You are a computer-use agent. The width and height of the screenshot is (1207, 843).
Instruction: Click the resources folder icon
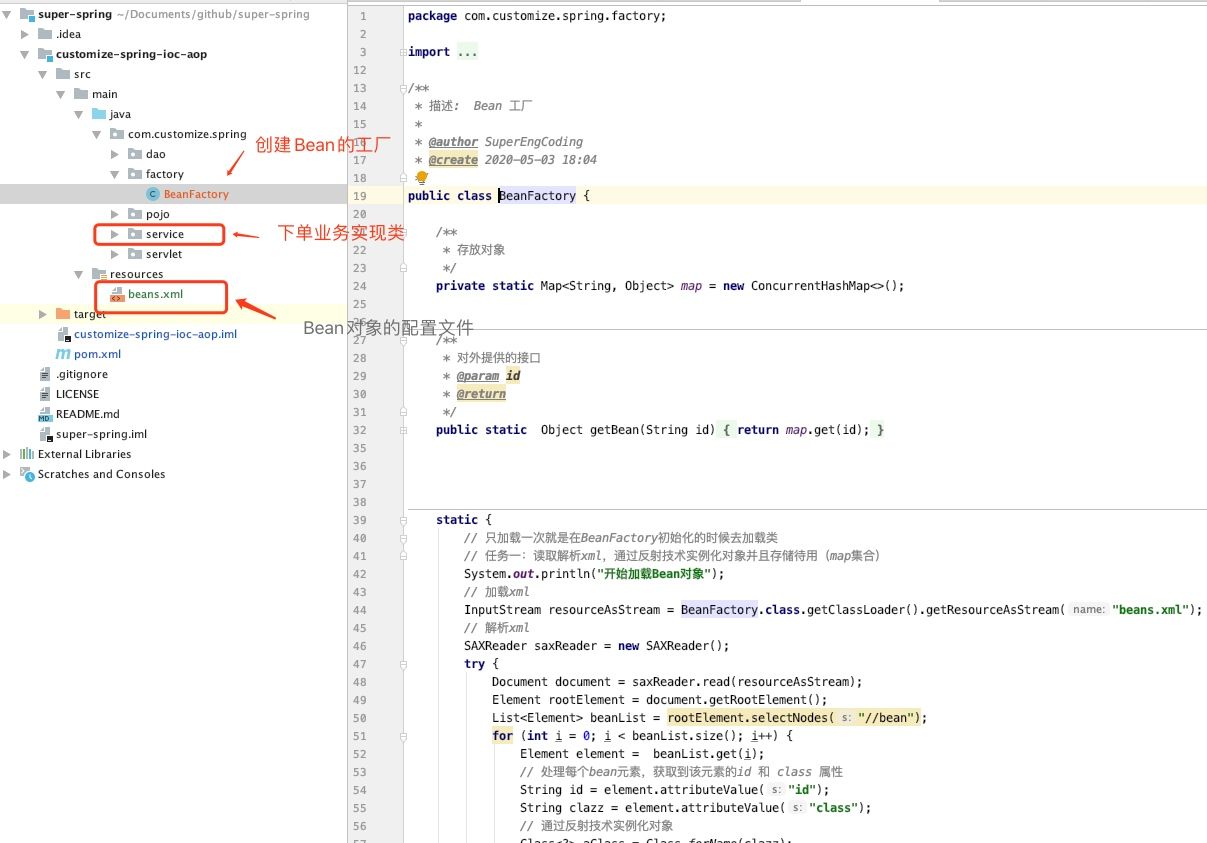pyautogui.click(x=99, y=274)
